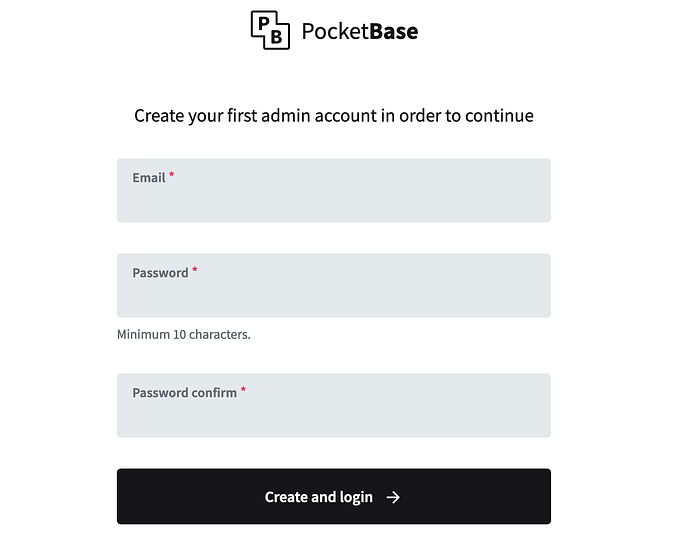
Task: Click the "Minimum 10 characters." hint text
Action: coord(183,334)
